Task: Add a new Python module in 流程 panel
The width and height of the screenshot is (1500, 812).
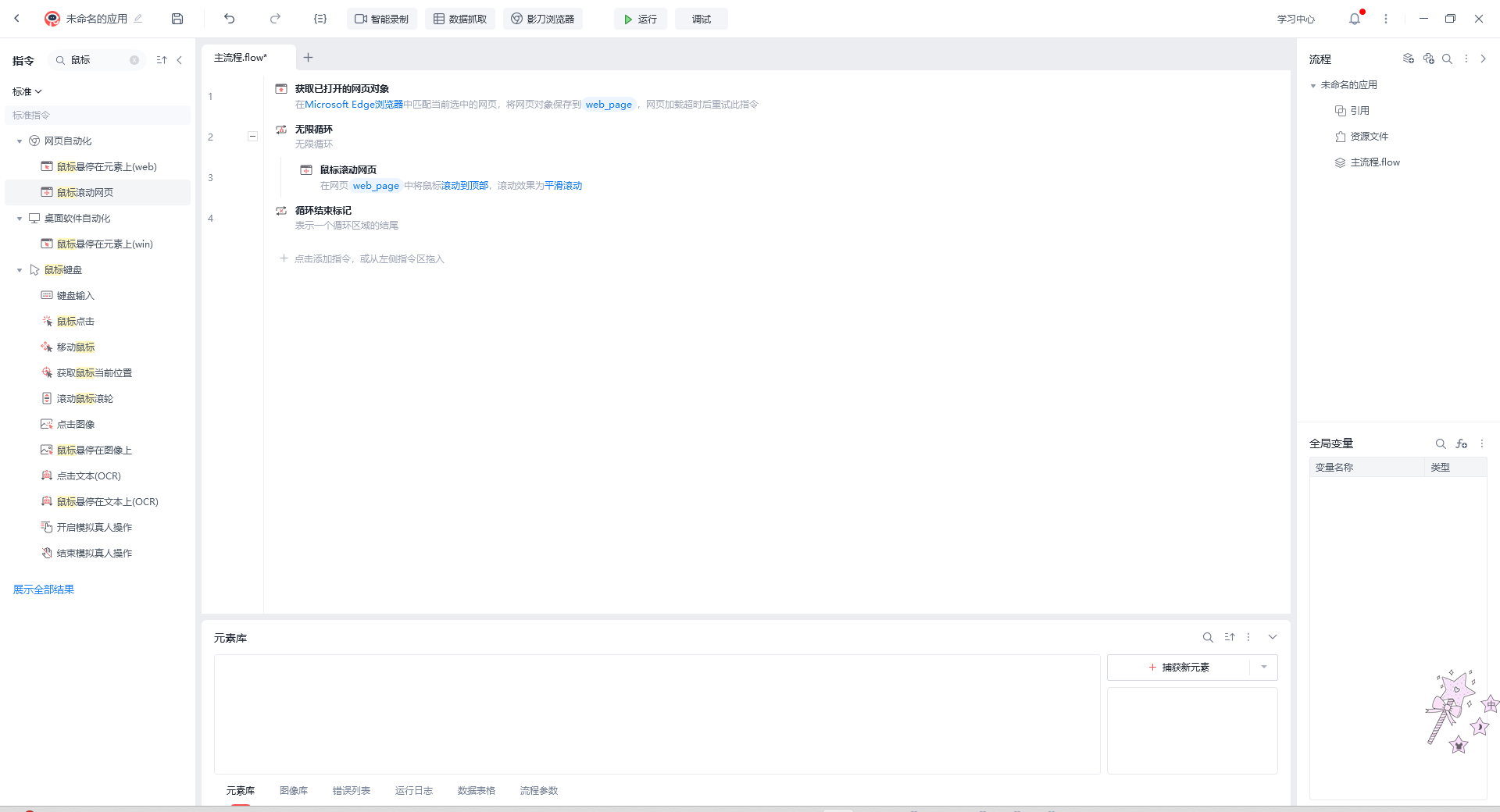Action: (1429, 59)
